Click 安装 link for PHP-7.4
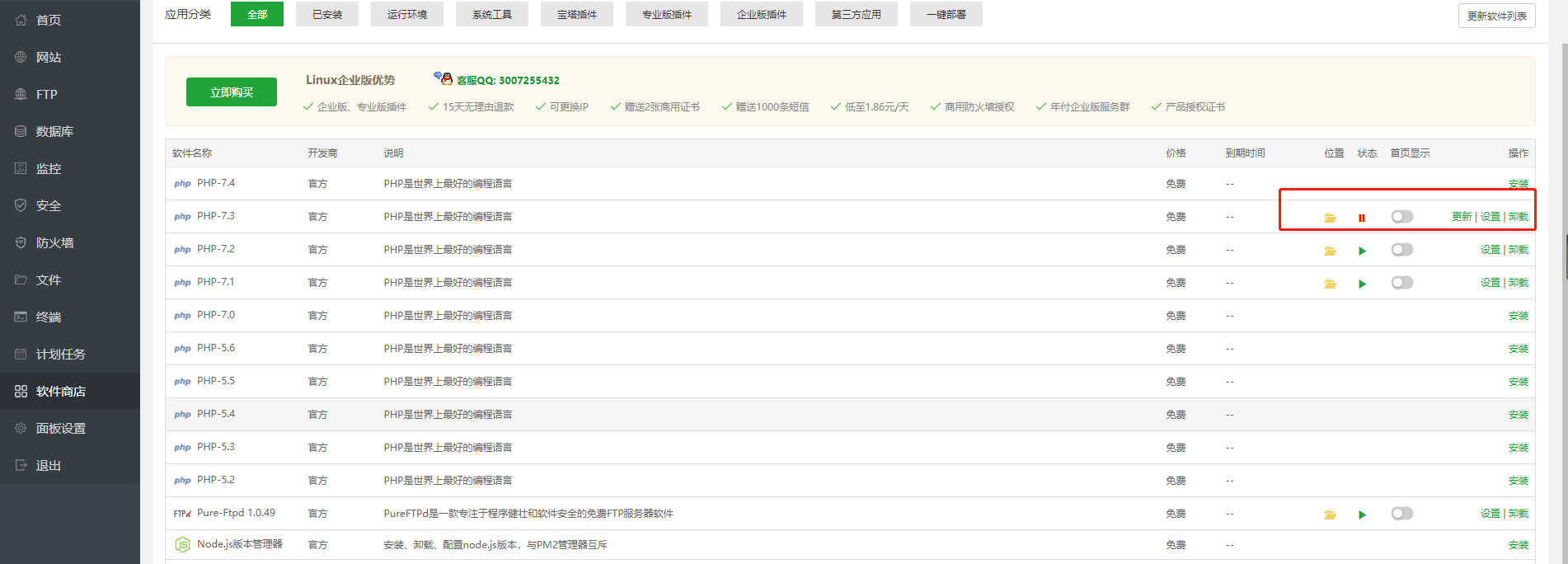 click(1519, 184)
